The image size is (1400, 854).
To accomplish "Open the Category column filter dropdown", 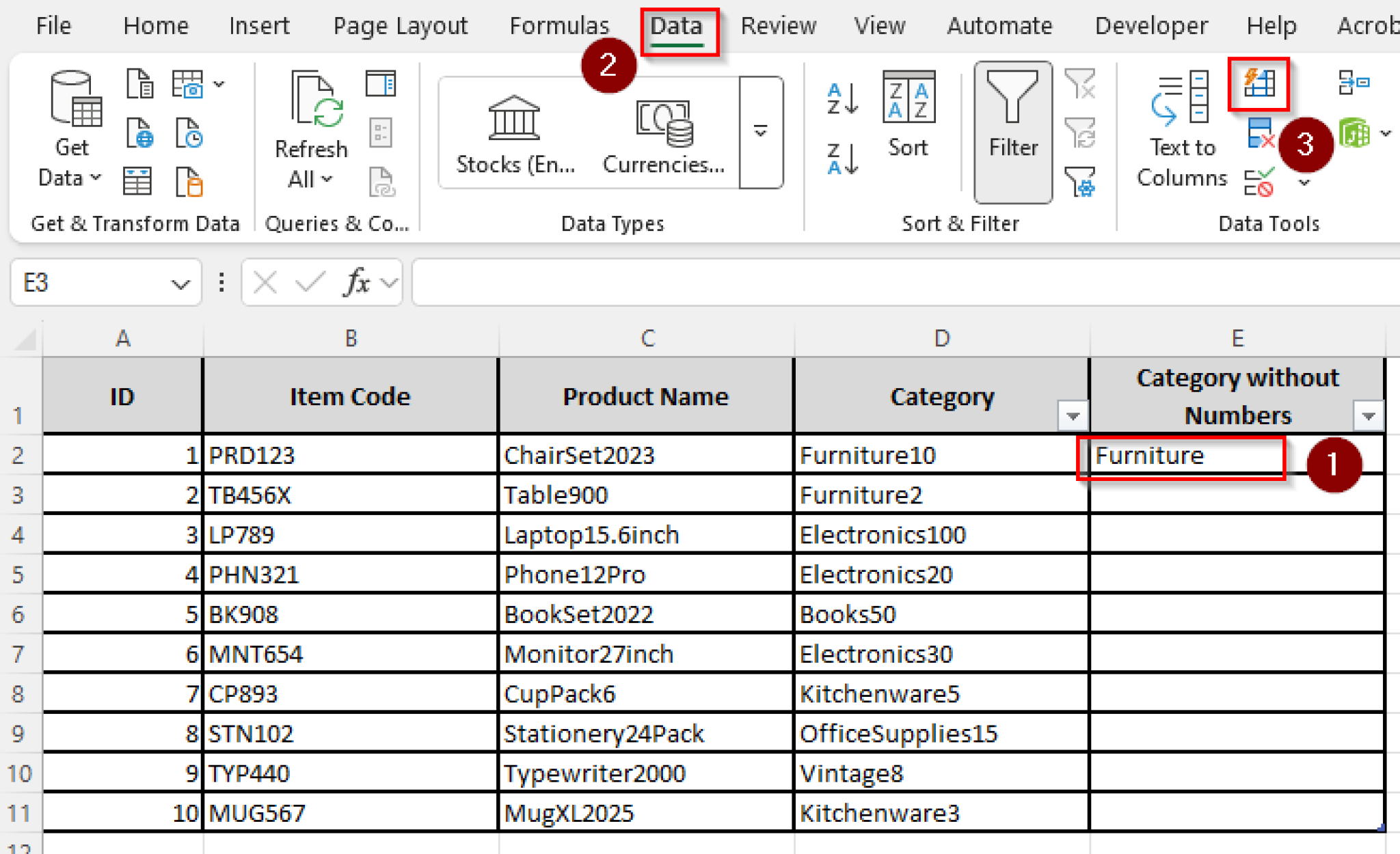I will point(1072,415).
